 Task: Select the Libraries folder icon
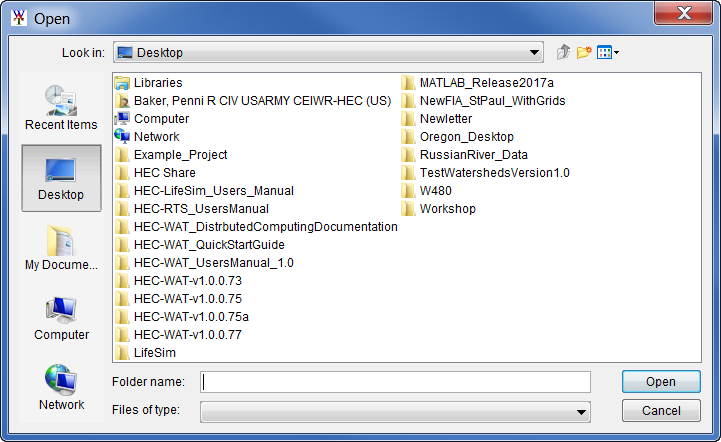click(122, 83)
